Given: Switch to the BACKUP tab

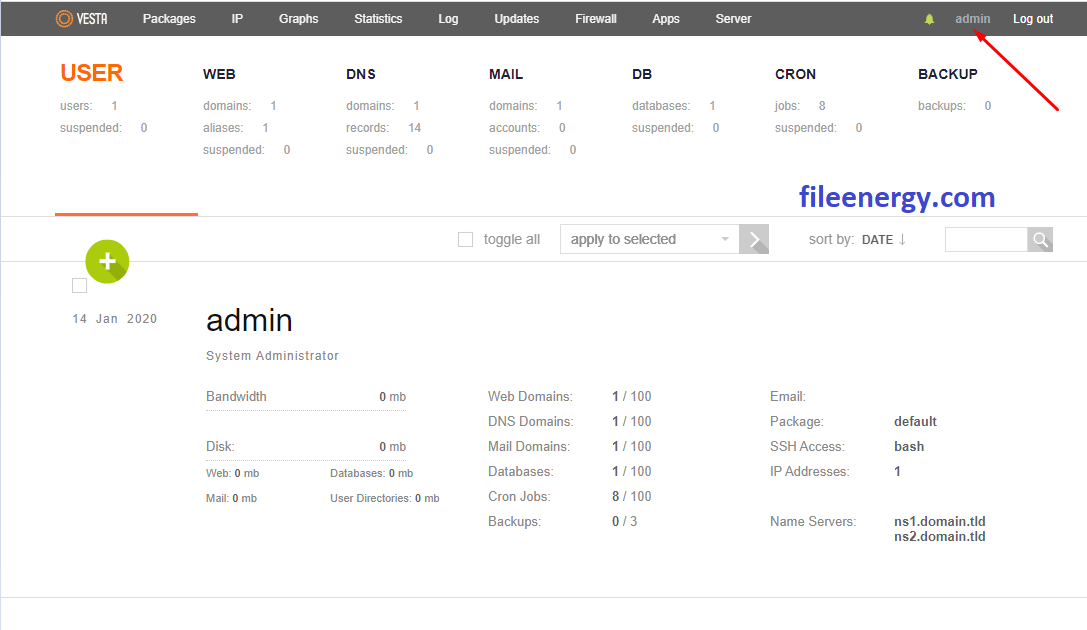Looking at the screenshot, I should [x=948, y=74].
